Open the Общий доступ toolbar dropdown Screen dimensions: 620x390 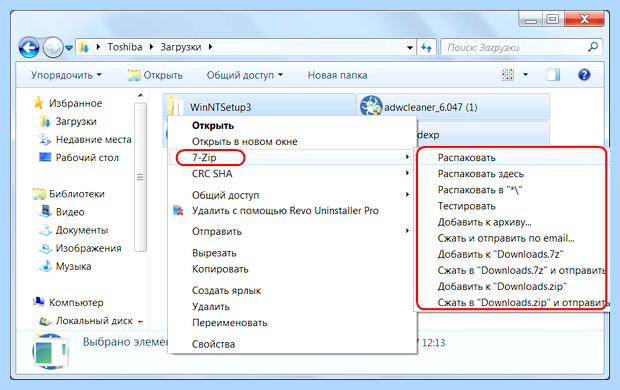point(245,75)
